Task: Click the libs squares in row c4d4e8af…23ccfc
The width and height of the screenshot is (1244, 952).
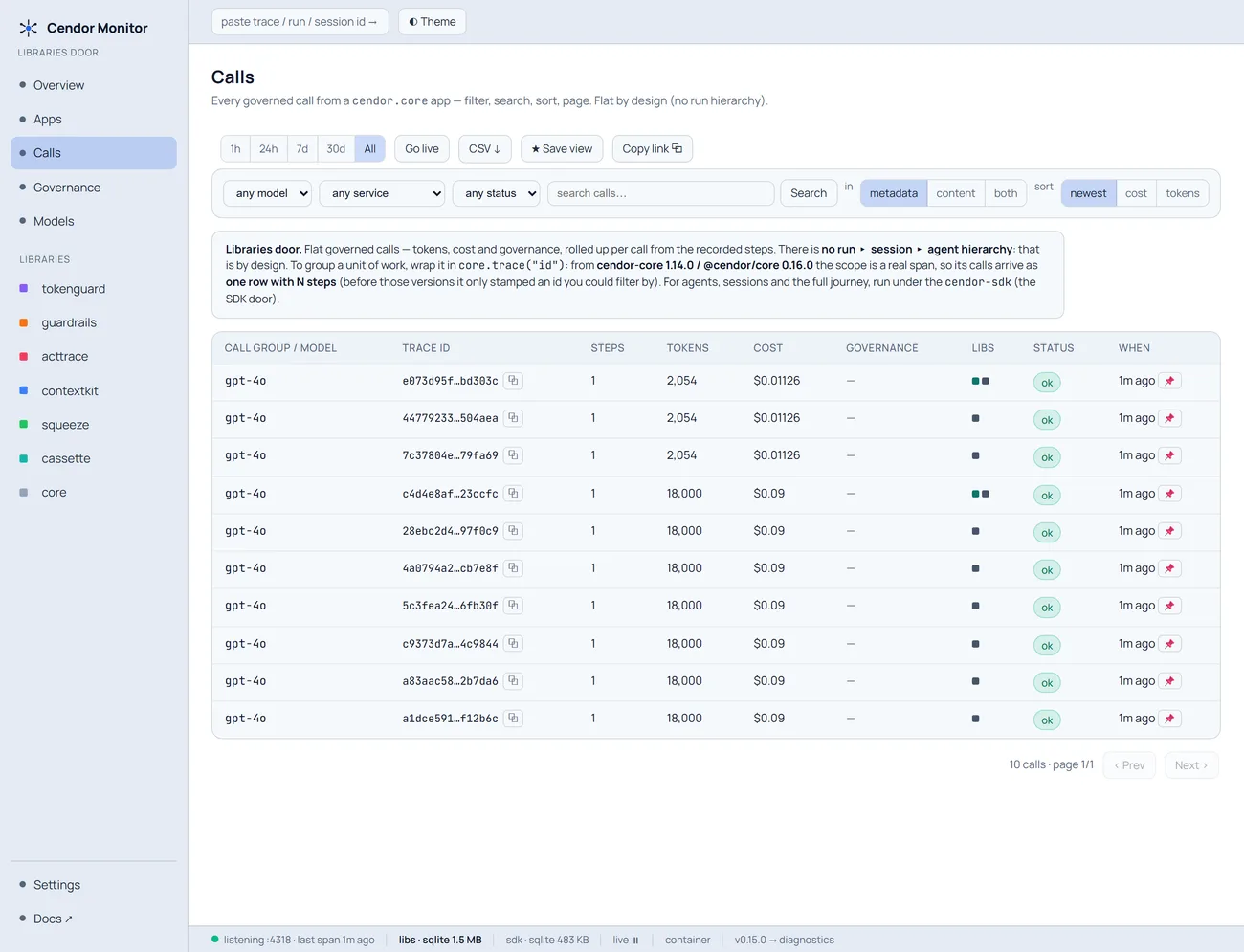Action: [981, 494]
